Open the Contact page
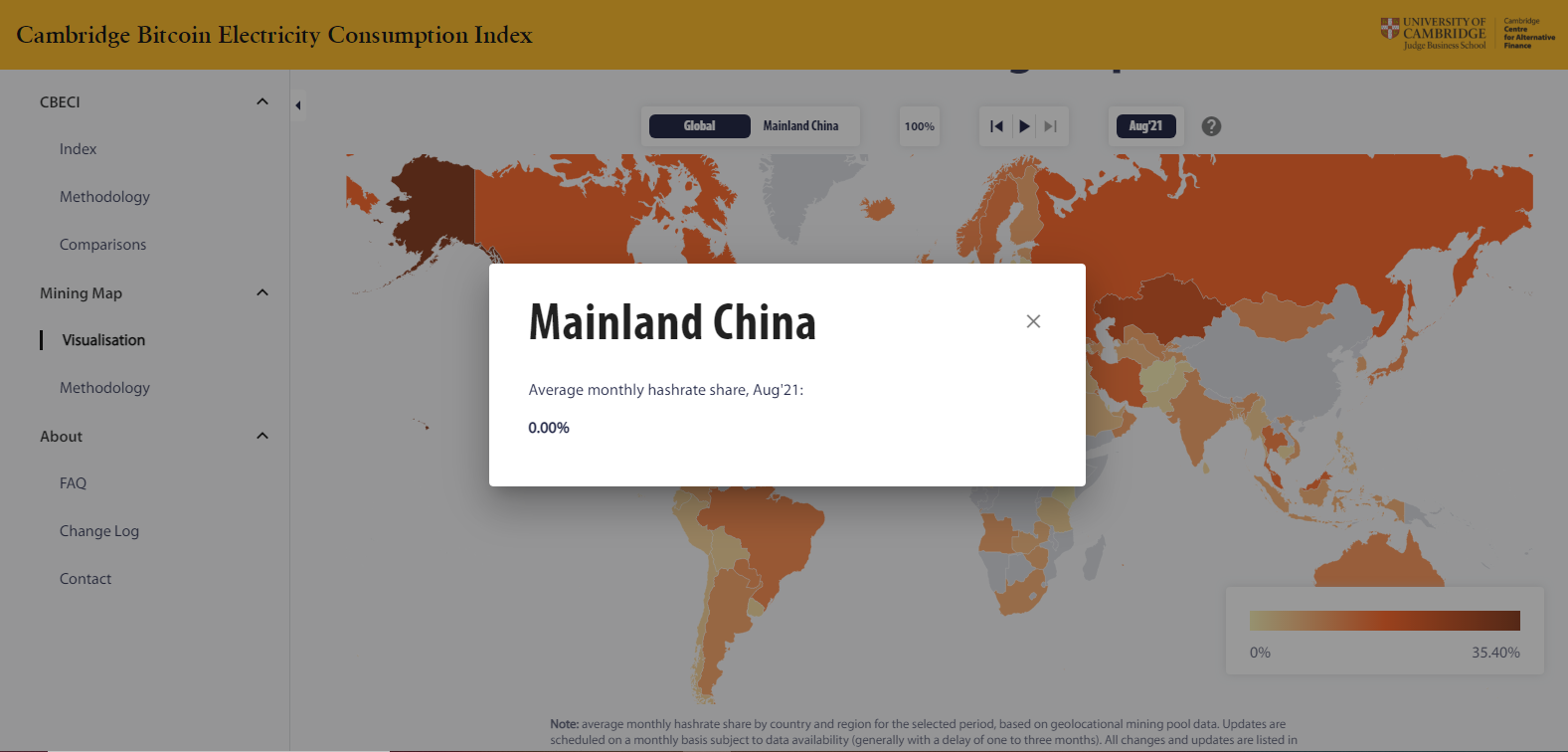This screenshot has width=1568, height=752. coord(86,579)
